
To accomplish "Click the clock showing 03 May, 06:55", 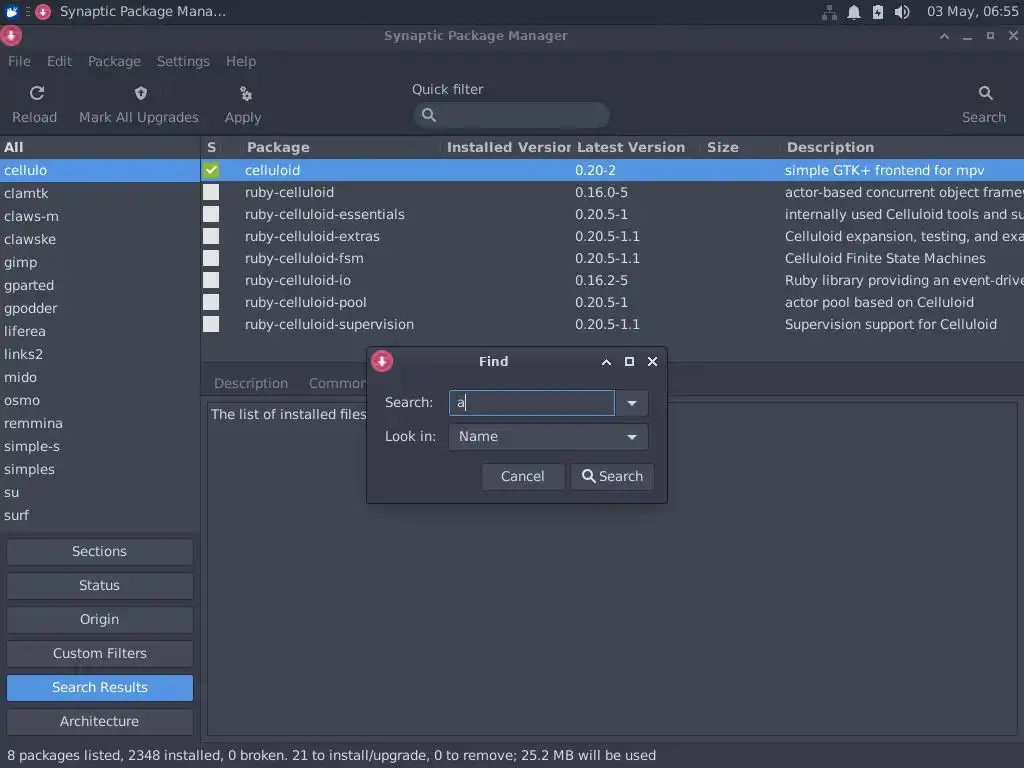I will tap(972, 12).
